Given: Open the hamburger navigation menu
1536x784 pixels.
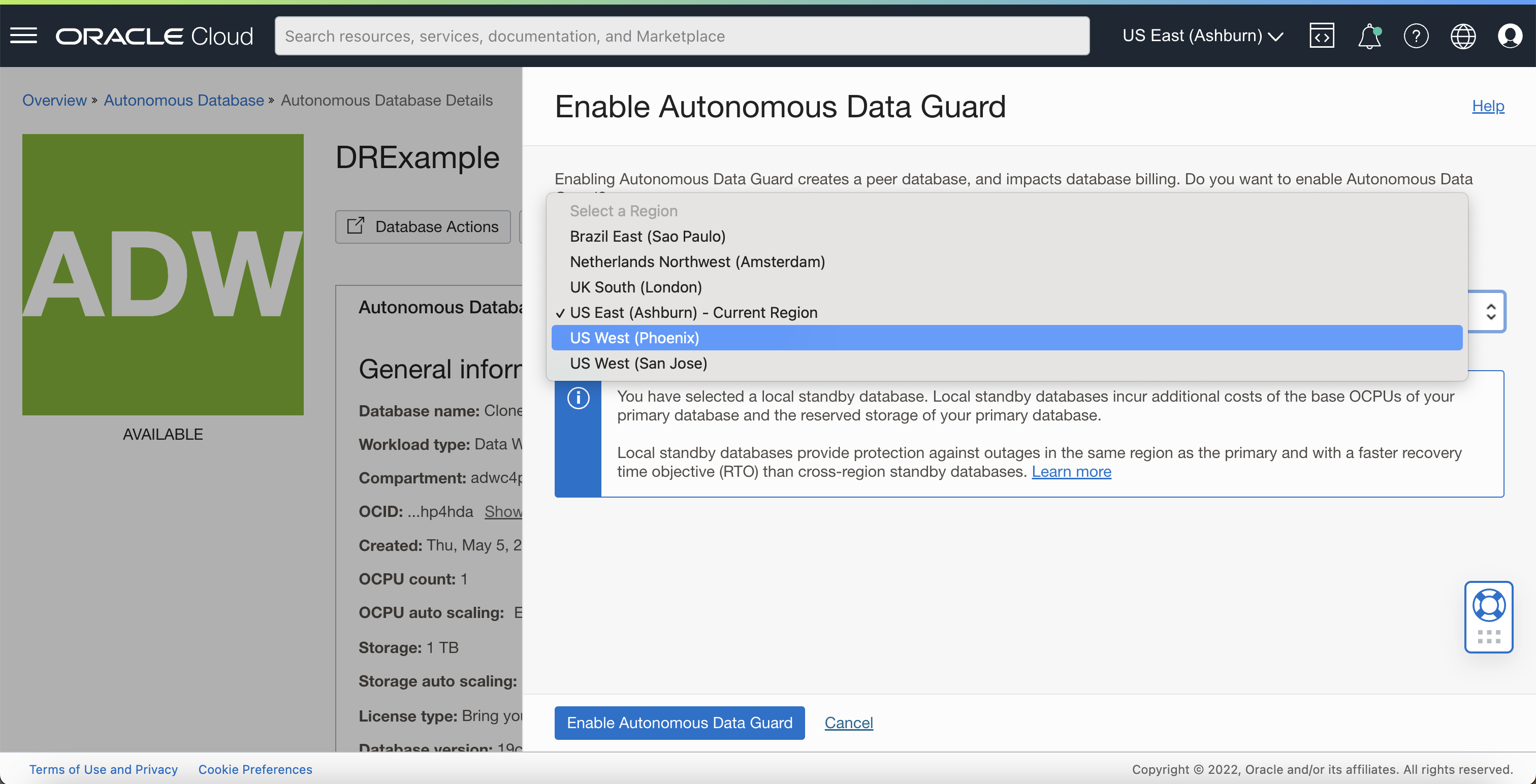Looking at the screenshot, I should pos(24,36).
